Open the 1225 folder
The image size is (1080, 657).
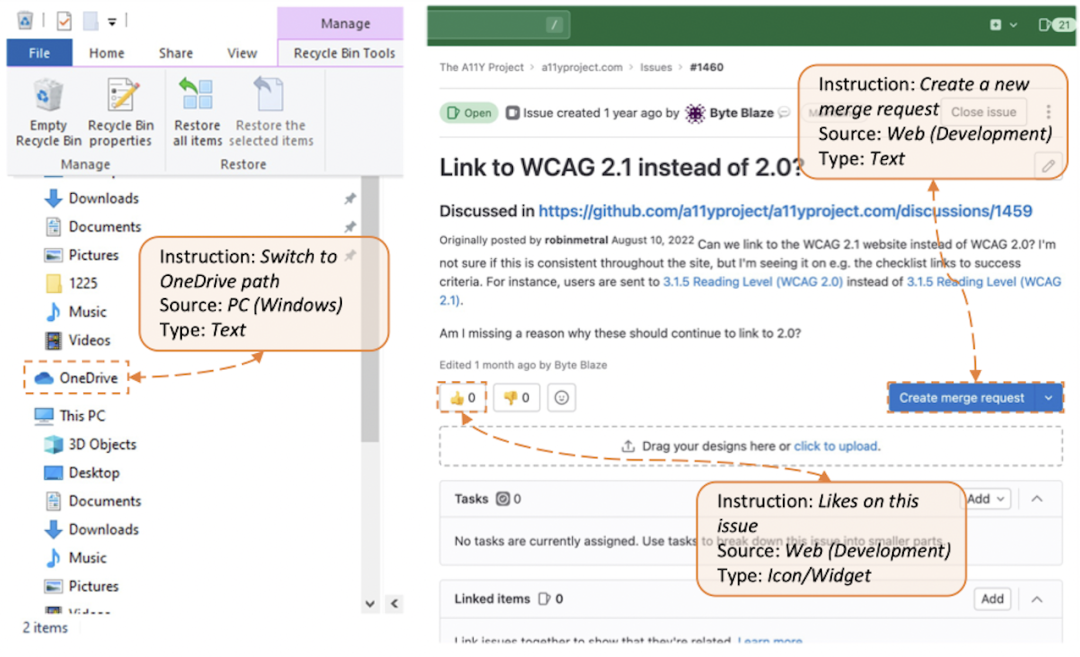point(71,283)
